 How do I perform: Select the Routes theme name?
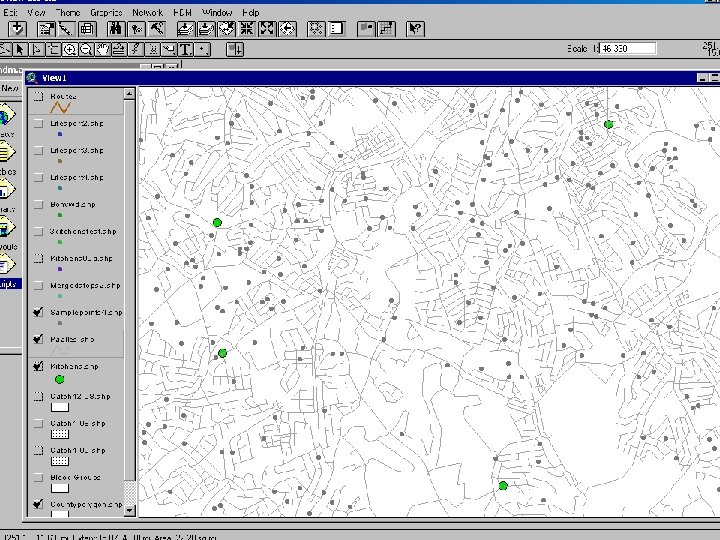pos(63,96)
